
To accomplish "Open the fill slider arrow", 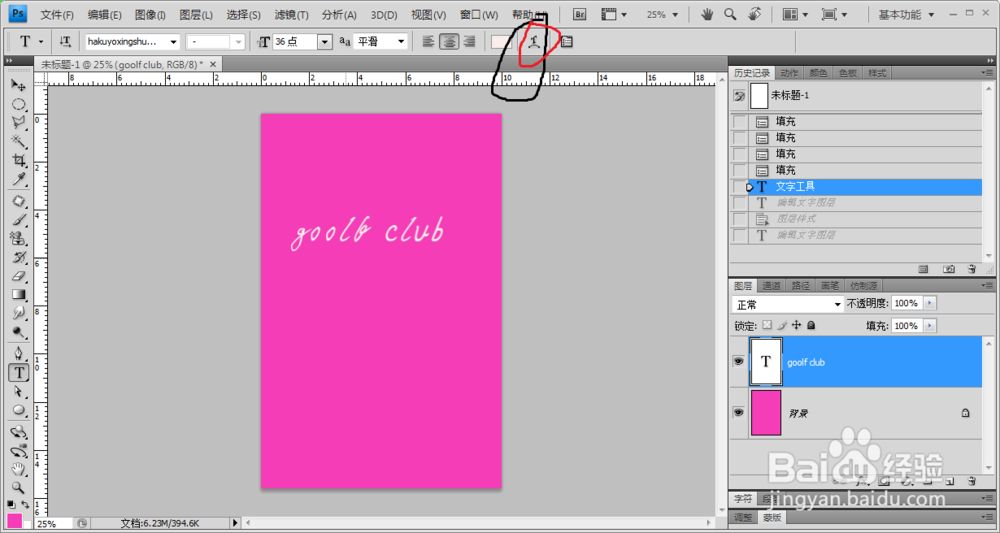I will coord(930,326).
